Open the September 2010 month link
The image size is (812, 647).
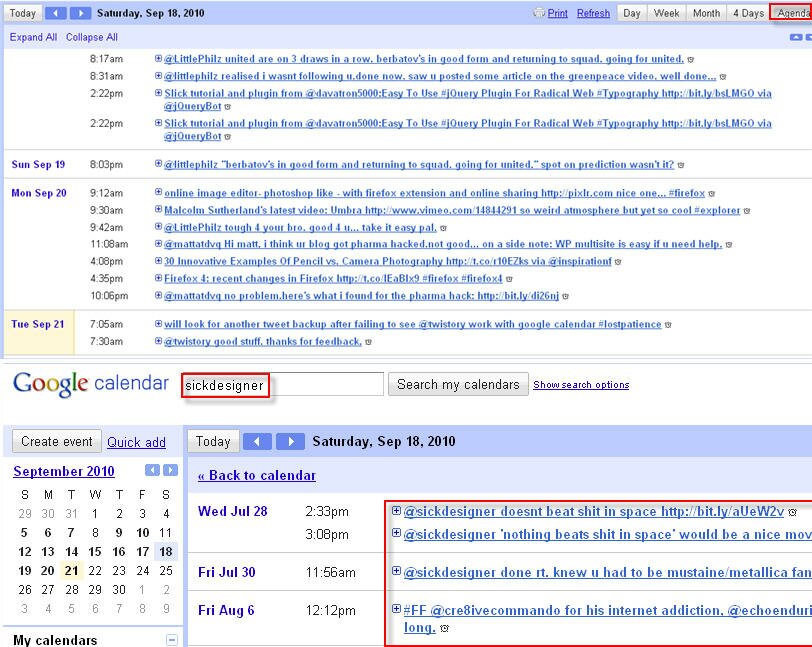[x=64, y=471]
